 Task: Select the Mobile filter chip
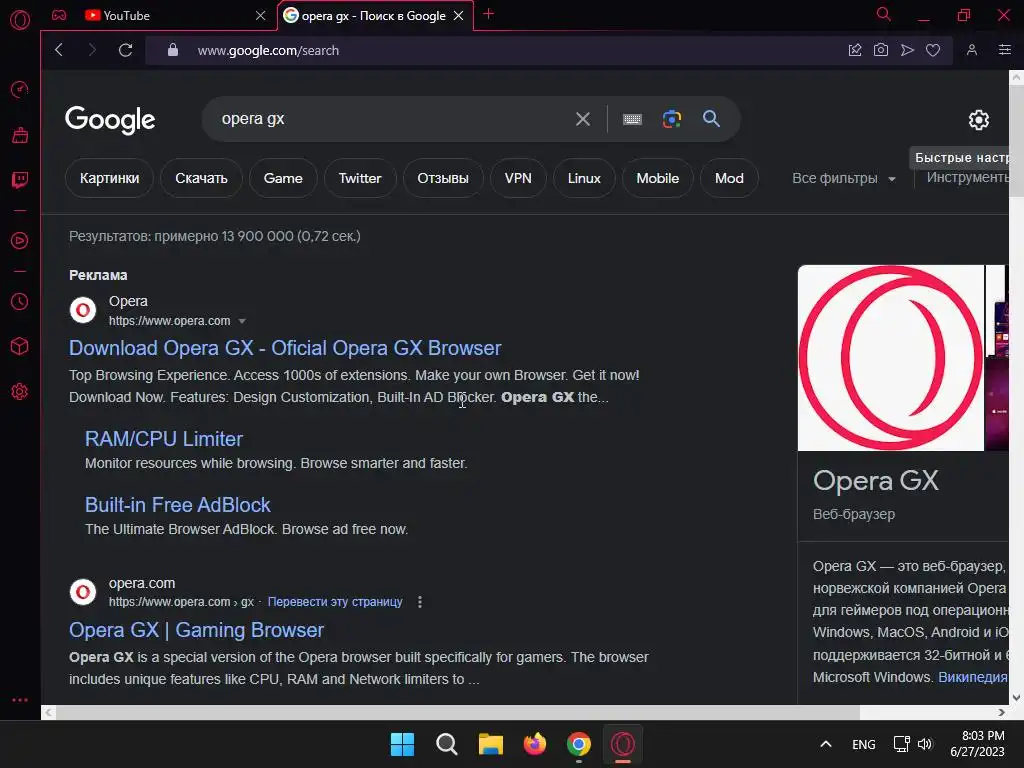pyautogui.click(x=658, y=178)
